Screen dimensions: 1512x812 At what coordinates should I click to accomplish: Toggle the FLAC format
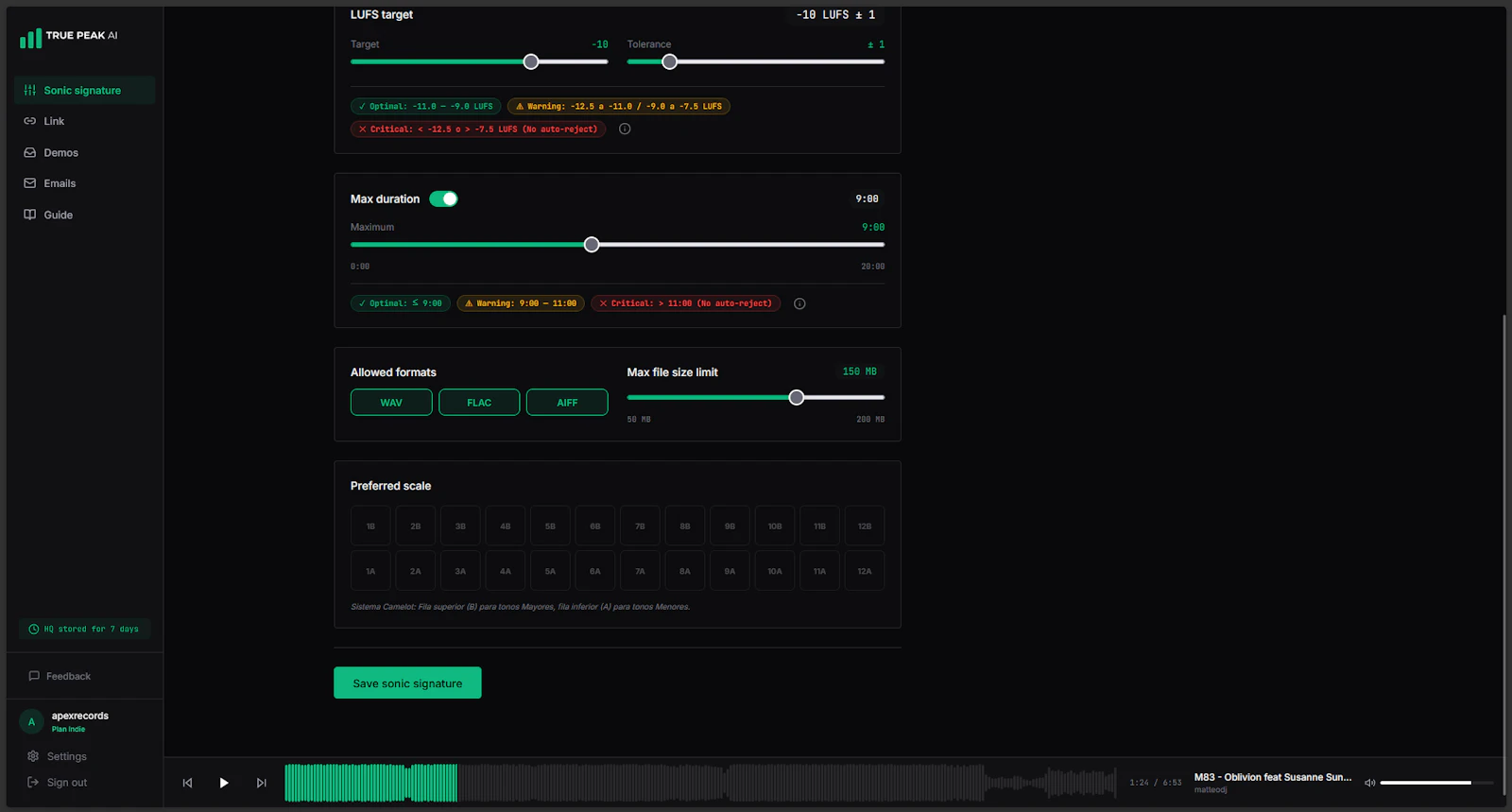[479, 403]
